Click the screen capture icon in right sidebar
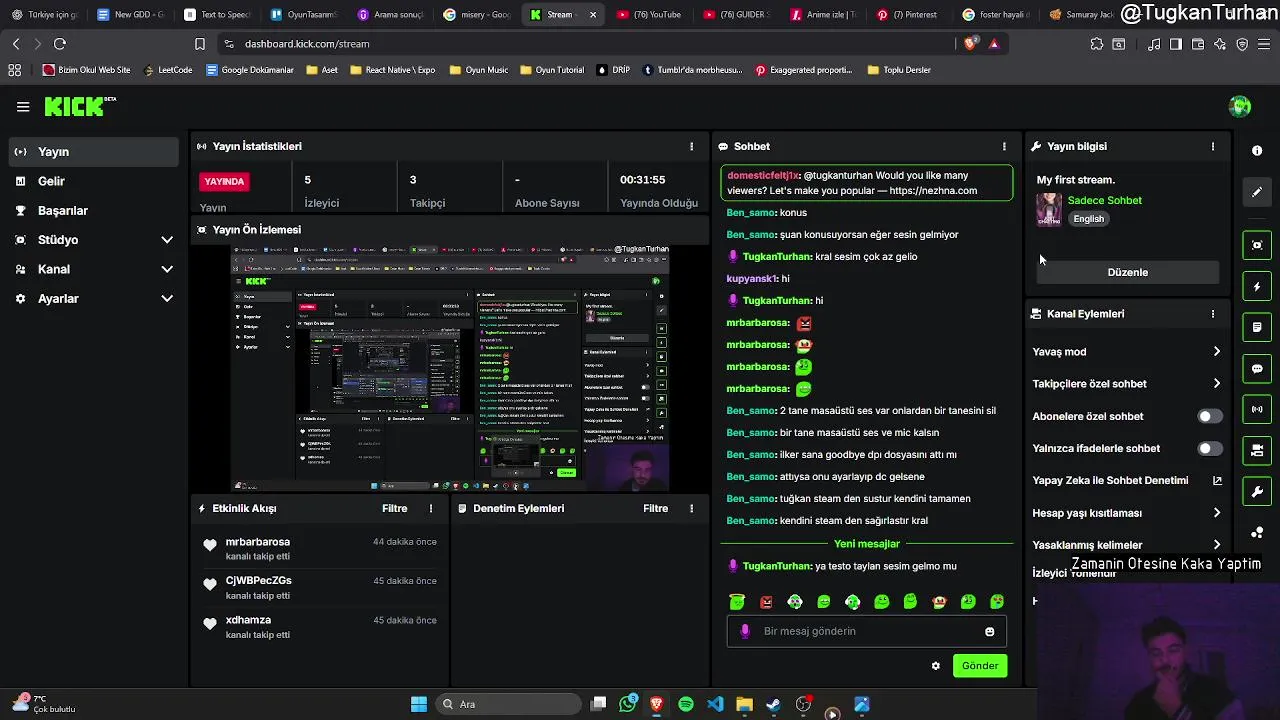 [x=1257, y=245]
